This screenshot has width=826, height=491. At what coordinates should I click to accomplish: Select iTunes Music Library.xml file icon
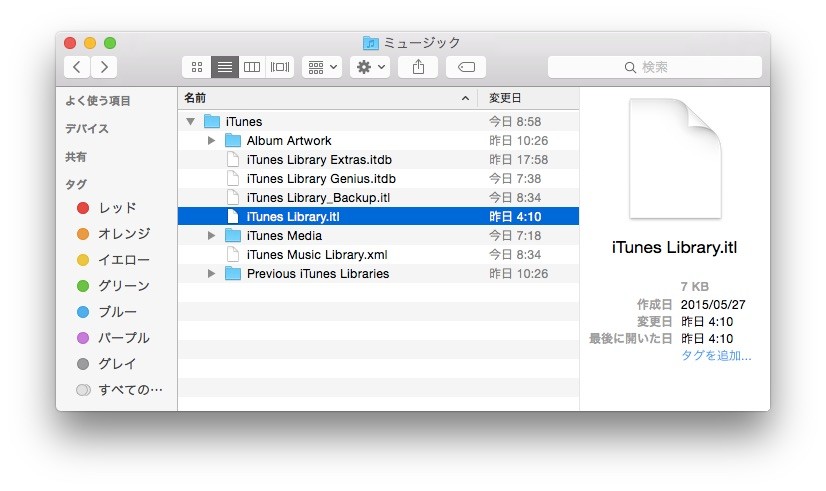point(233,254)
